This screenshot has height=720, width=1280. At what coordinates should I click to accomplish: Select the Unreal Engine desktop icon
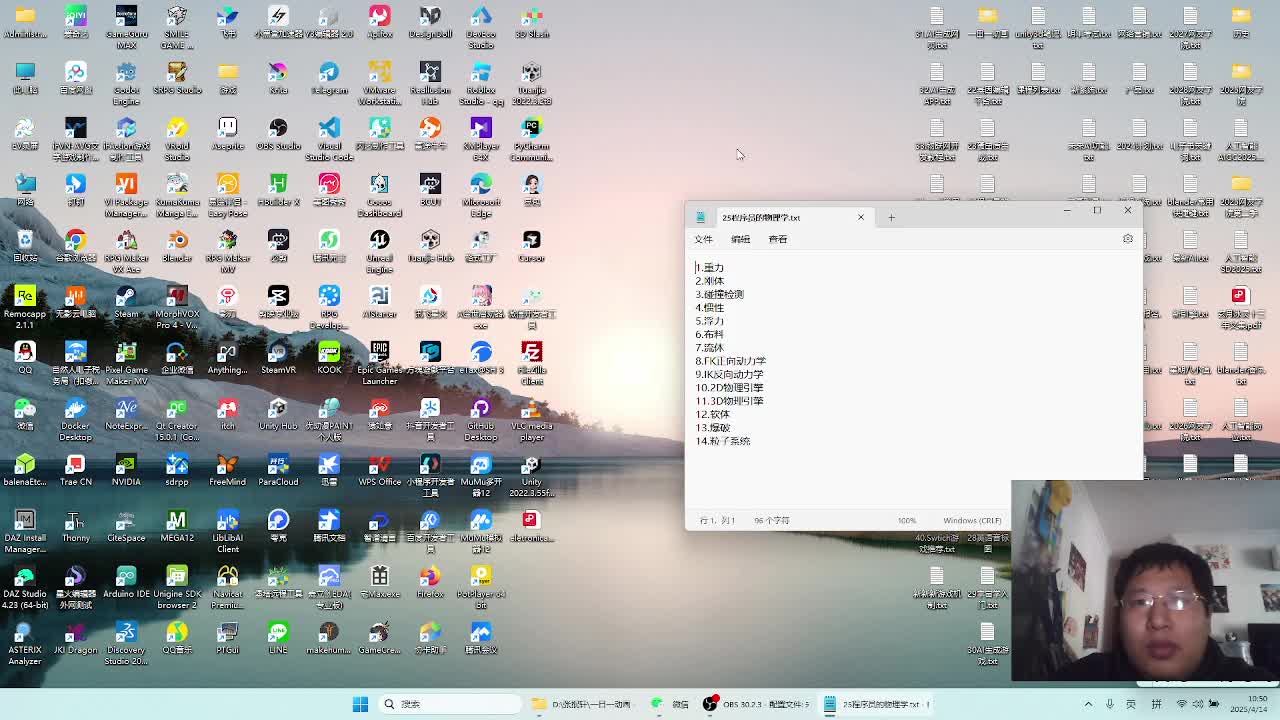(x=380, y=251)
